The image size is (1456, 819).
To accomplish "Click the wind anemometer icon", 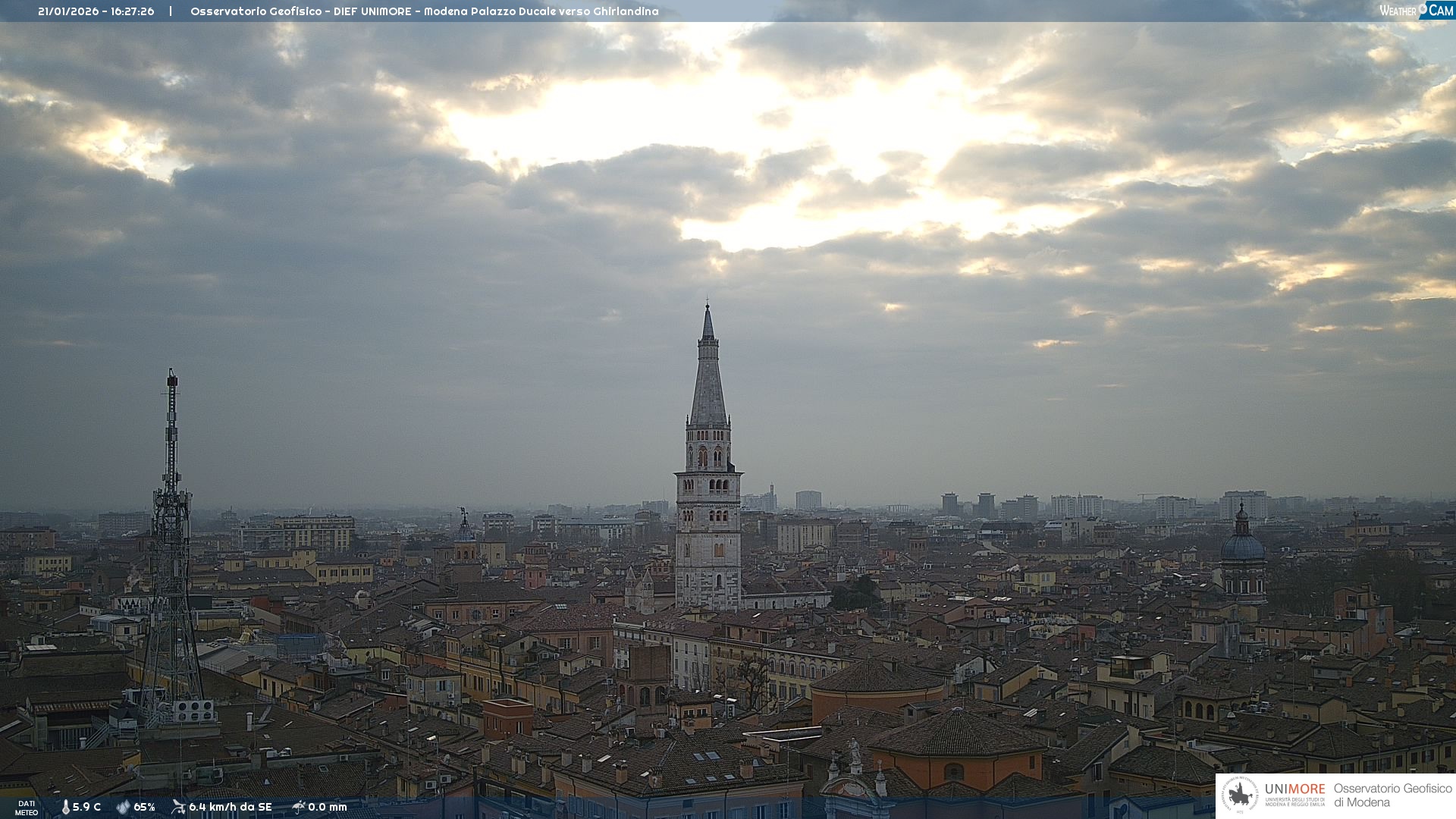I will click(x=178, y=807).
